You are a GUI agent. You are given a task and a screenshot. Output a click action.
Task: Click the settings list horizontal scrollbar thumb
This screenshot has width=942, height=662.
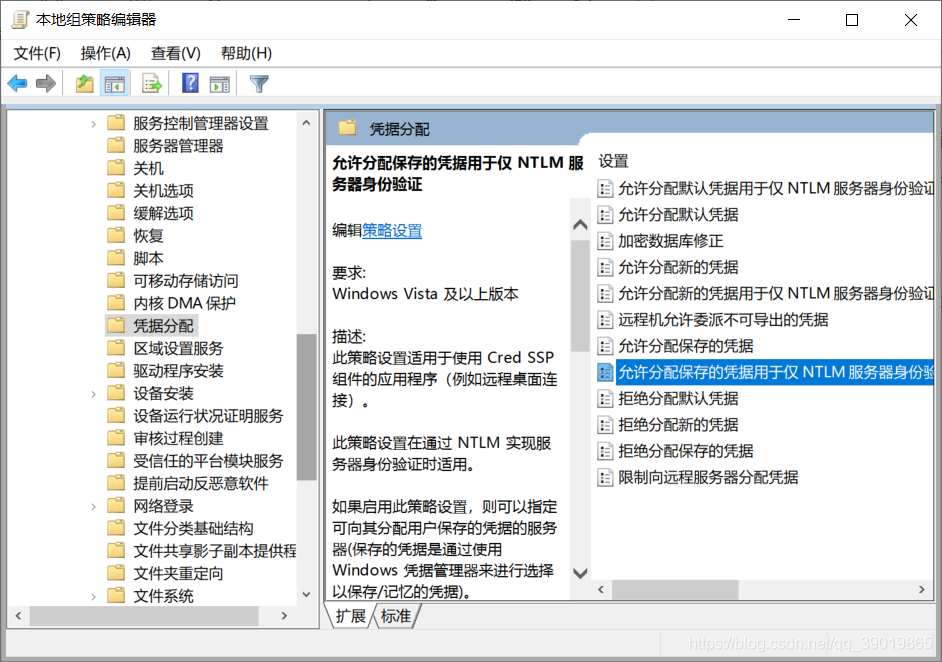pos(675,590)
